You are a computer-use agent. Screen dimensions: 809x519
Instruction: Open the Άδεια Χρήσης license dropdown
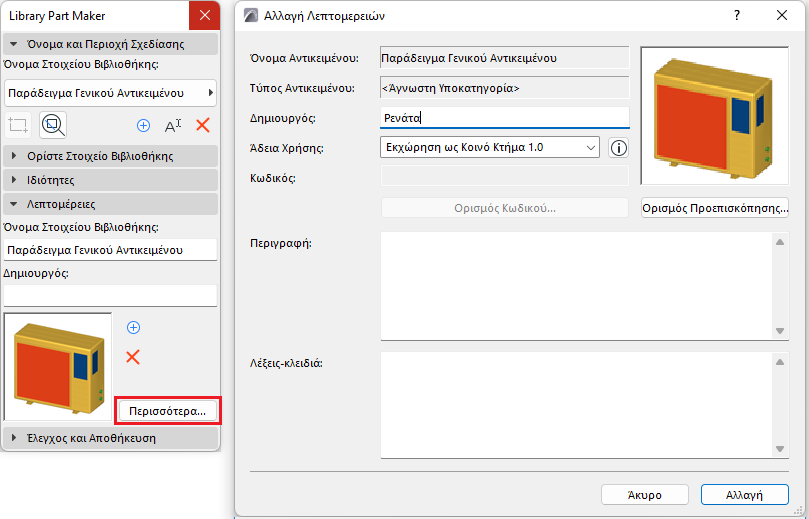pos(490,148)
